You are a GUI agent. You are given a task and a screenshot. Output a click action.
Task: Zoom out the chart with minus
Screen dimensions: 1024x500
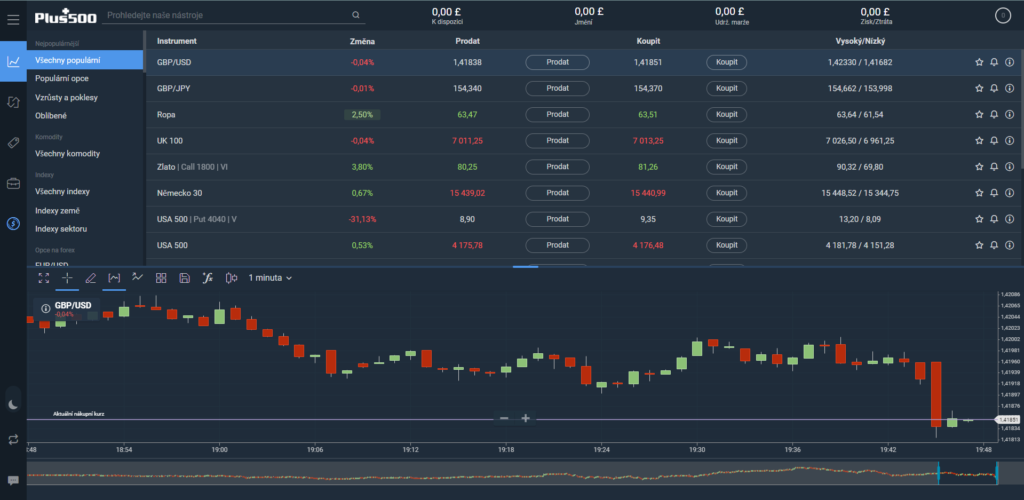pos(504,418)
